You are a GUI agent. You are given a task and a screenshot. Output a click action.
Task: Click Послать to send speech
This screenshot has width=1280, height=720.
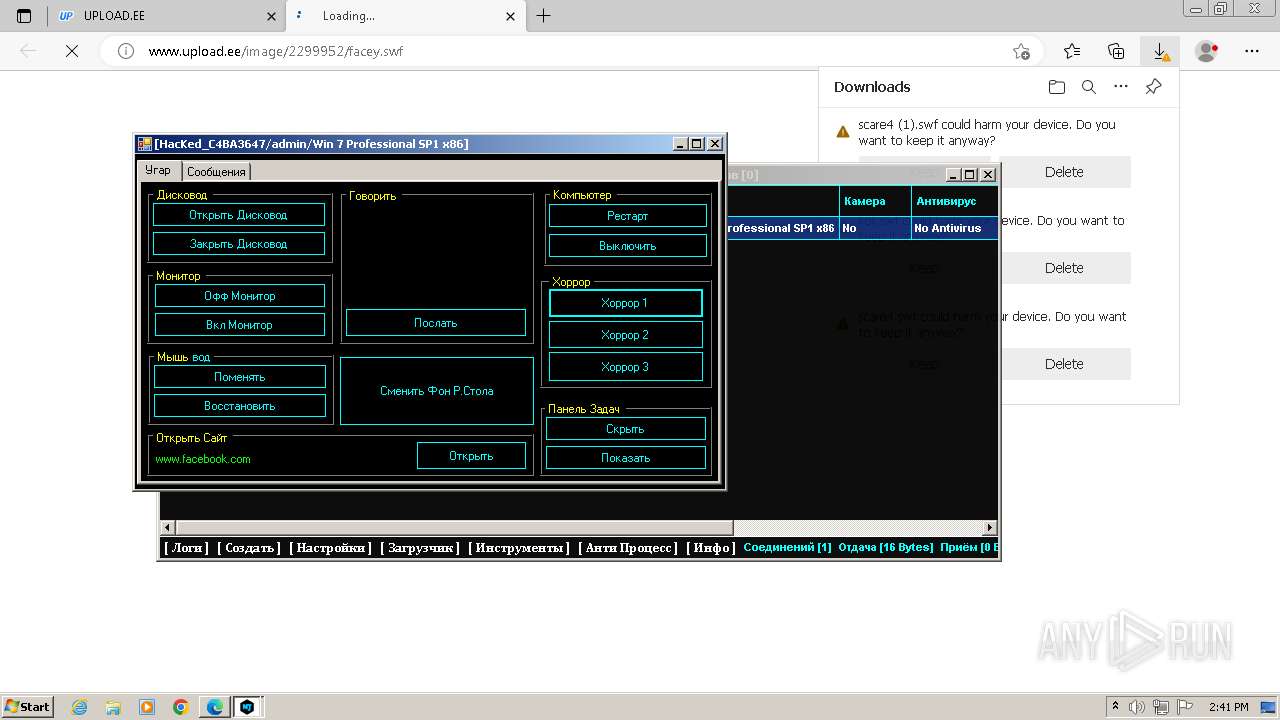click(x=436, y=323)
